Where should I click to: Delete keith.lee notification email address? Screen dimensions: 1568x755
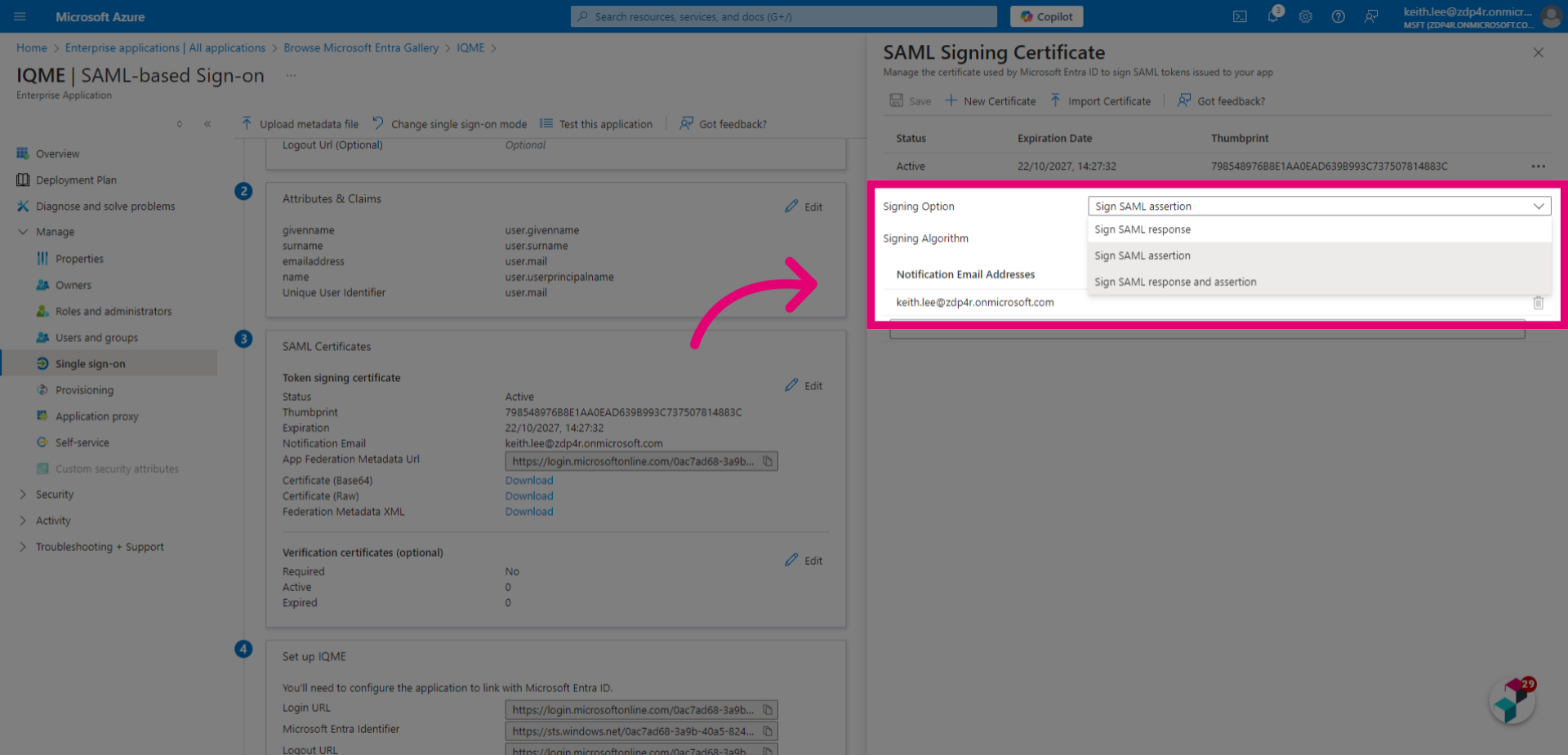[1539, 303]
